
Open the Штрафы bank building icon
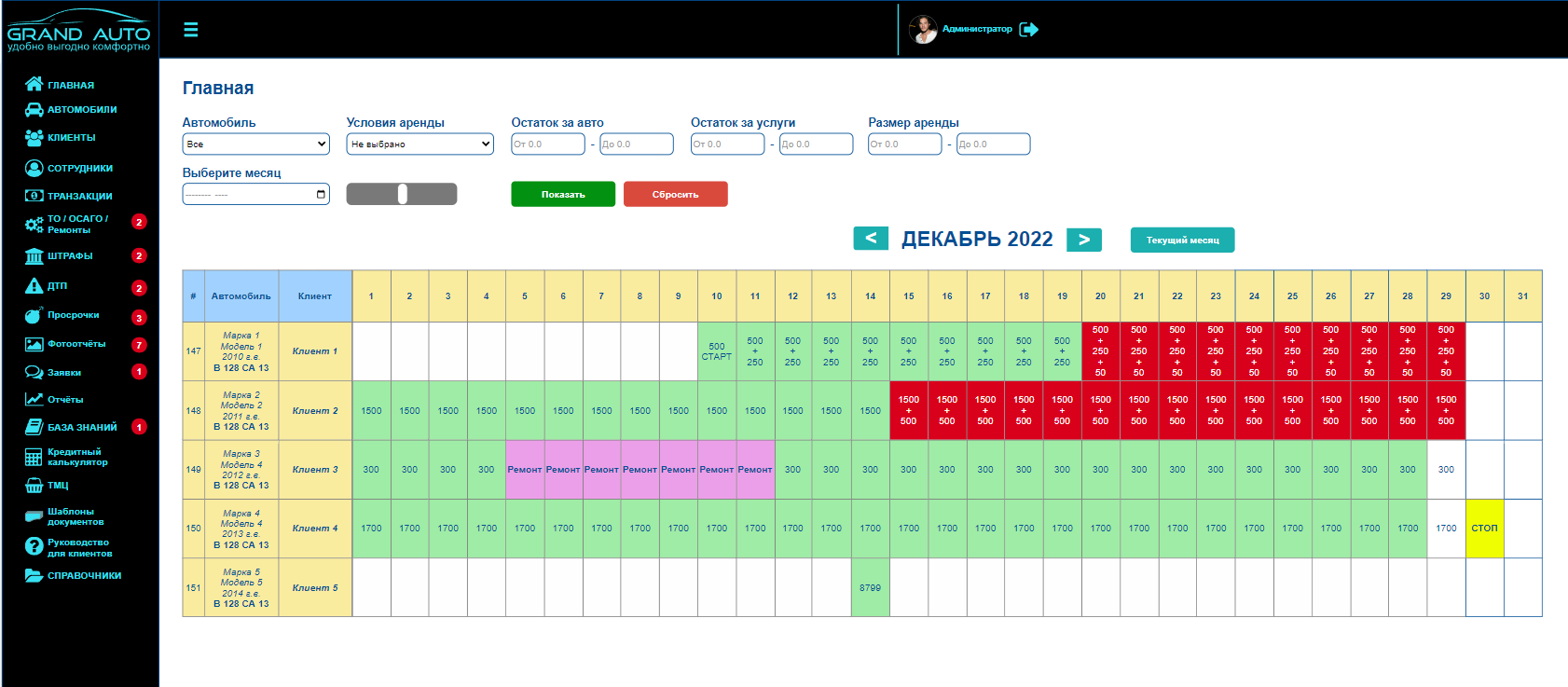[x=34, y=255]
